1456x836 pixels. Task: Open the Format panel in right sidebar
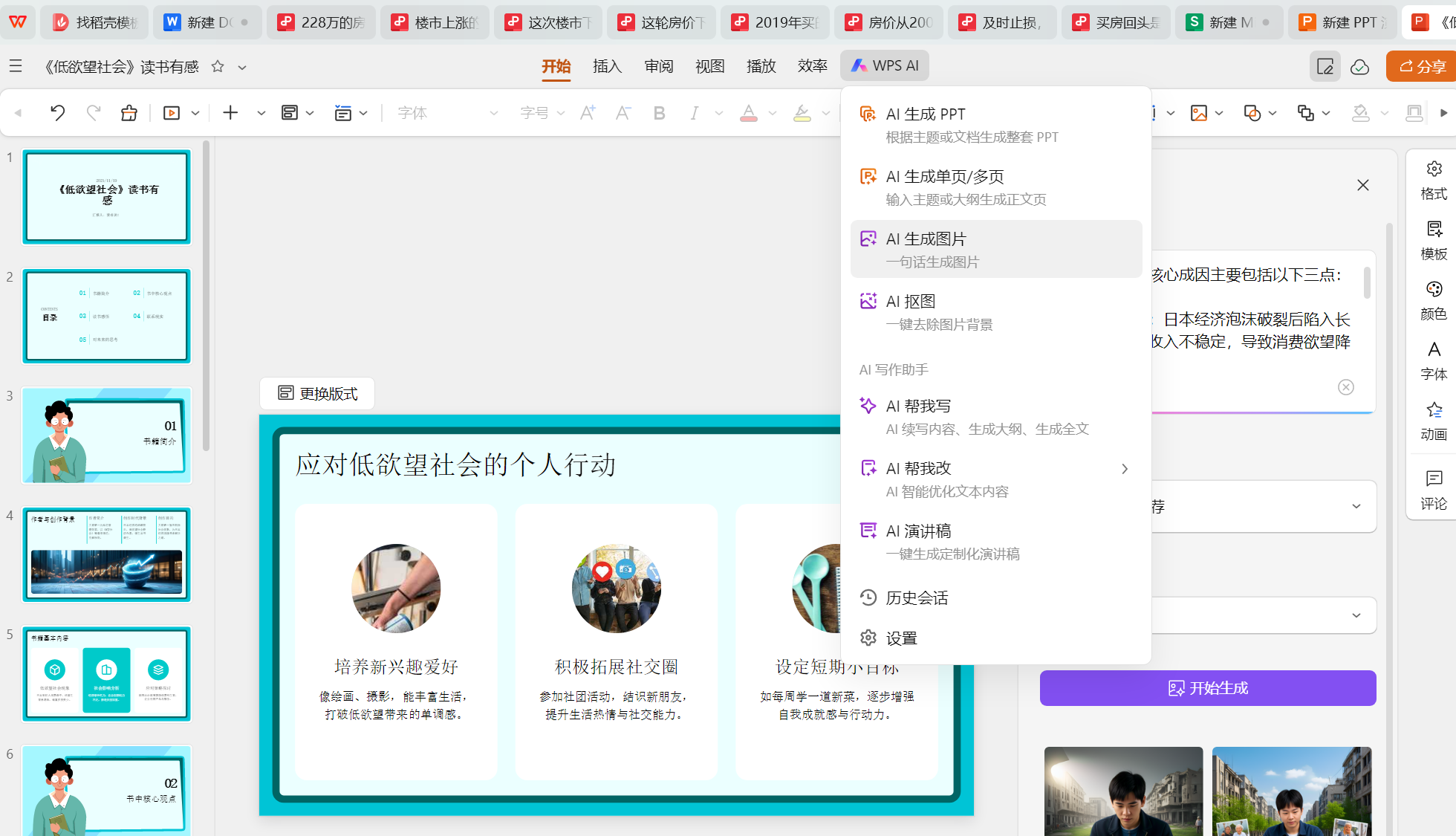[x=1433, y=180]
